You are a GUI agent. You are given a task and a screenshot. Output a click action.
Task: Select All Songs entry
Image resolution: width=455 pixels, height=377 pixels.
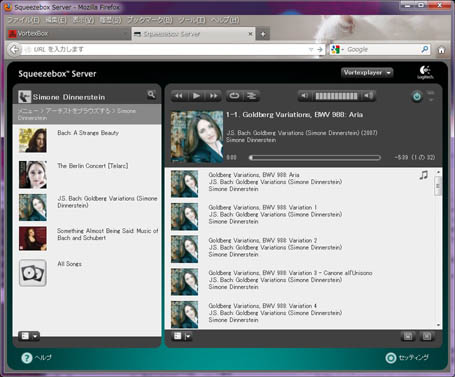[x=69, y=264]
